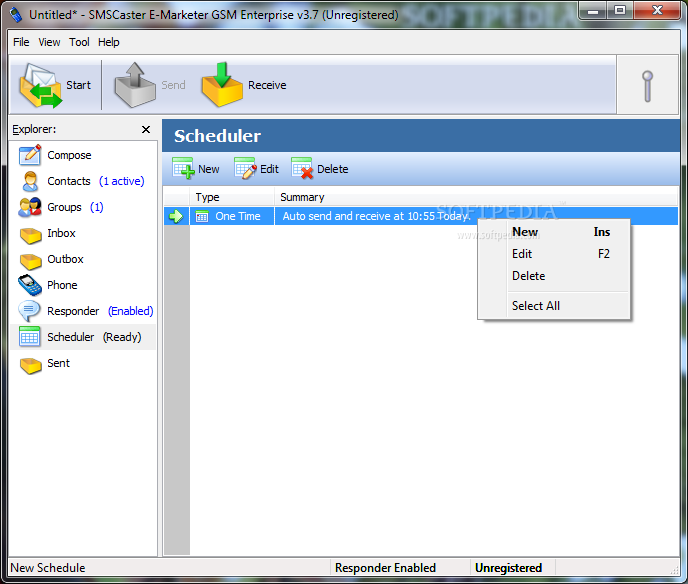Open the Groups icon in Explorer
This screenshot has height=584, width=688.
point(30,207)
